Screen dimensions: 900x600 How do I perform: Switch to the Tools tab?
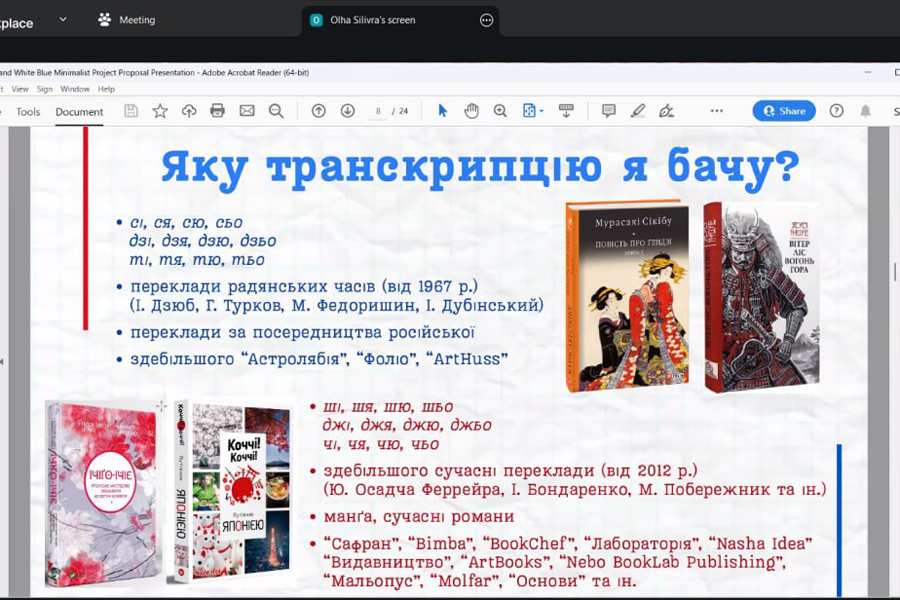point(28,112)
